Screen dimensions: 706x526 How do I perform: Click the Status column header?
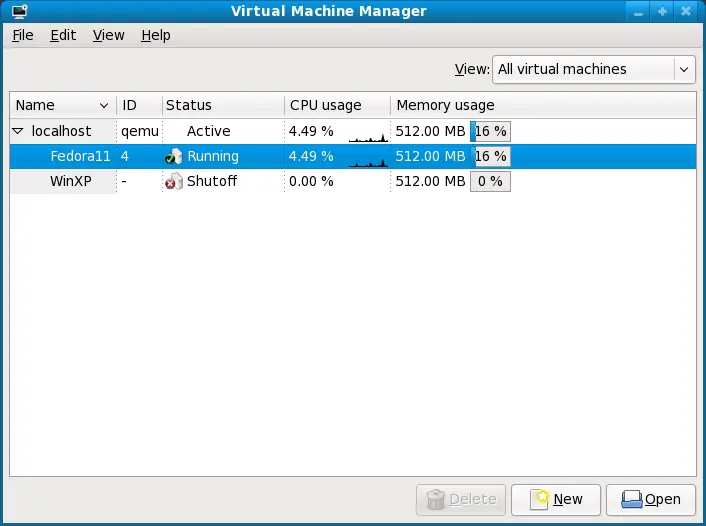[x=189, y=105]
